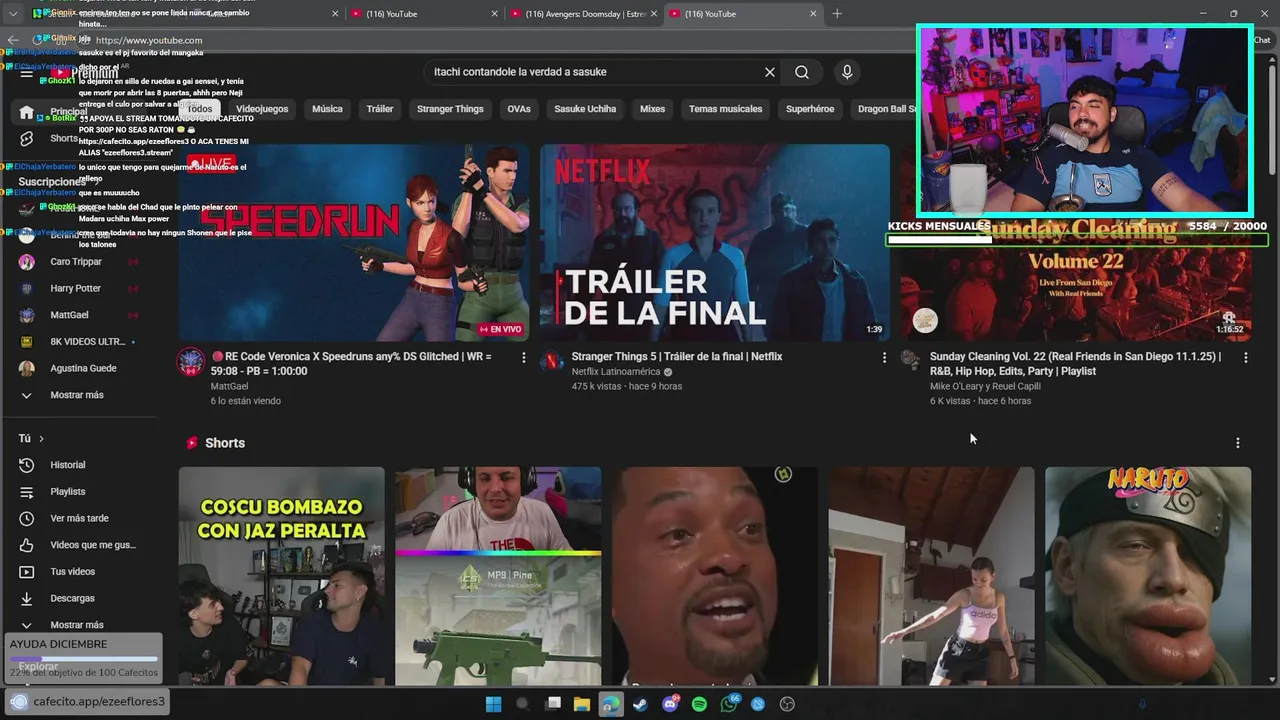Click Sunday Cleaning Vol. 22 video title

(x=1075, y=364)
